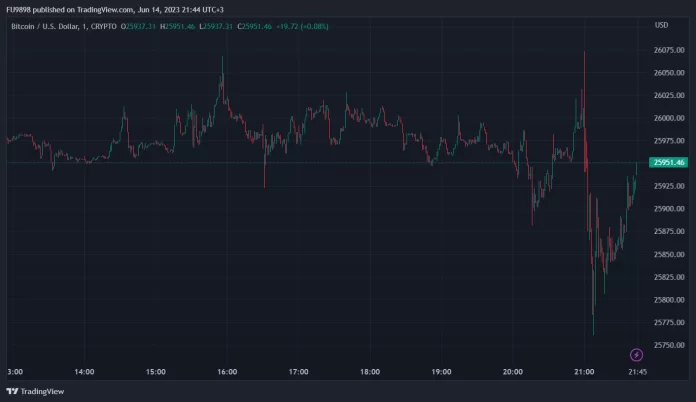696x402 pixels.
Task: Click the Bitcoin / U.S. Dollar chart title
Action: [50, 25]
